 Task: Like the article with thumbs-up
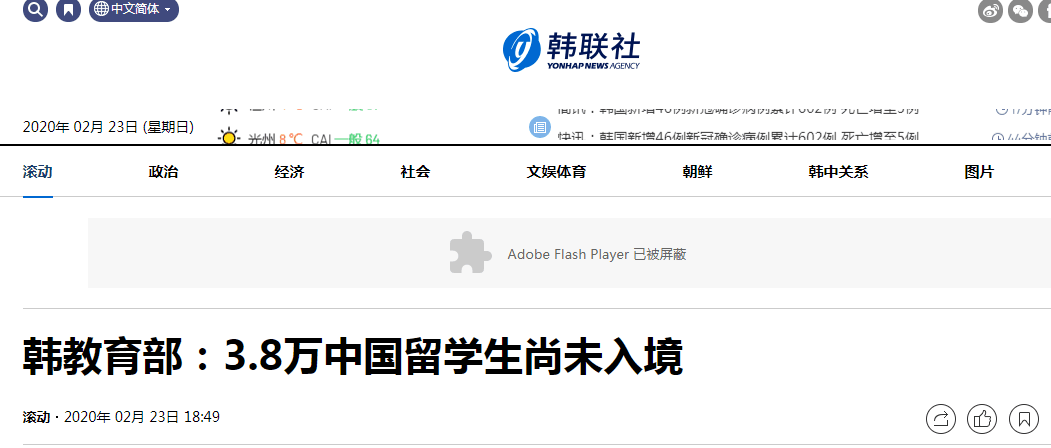coord(982,419)
